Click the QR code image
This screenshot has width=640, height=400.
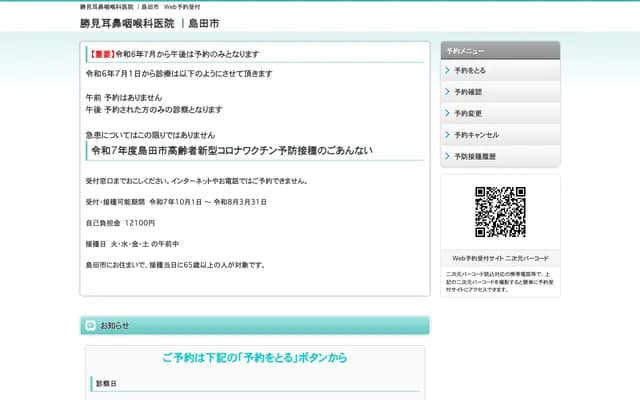point(500,211)
